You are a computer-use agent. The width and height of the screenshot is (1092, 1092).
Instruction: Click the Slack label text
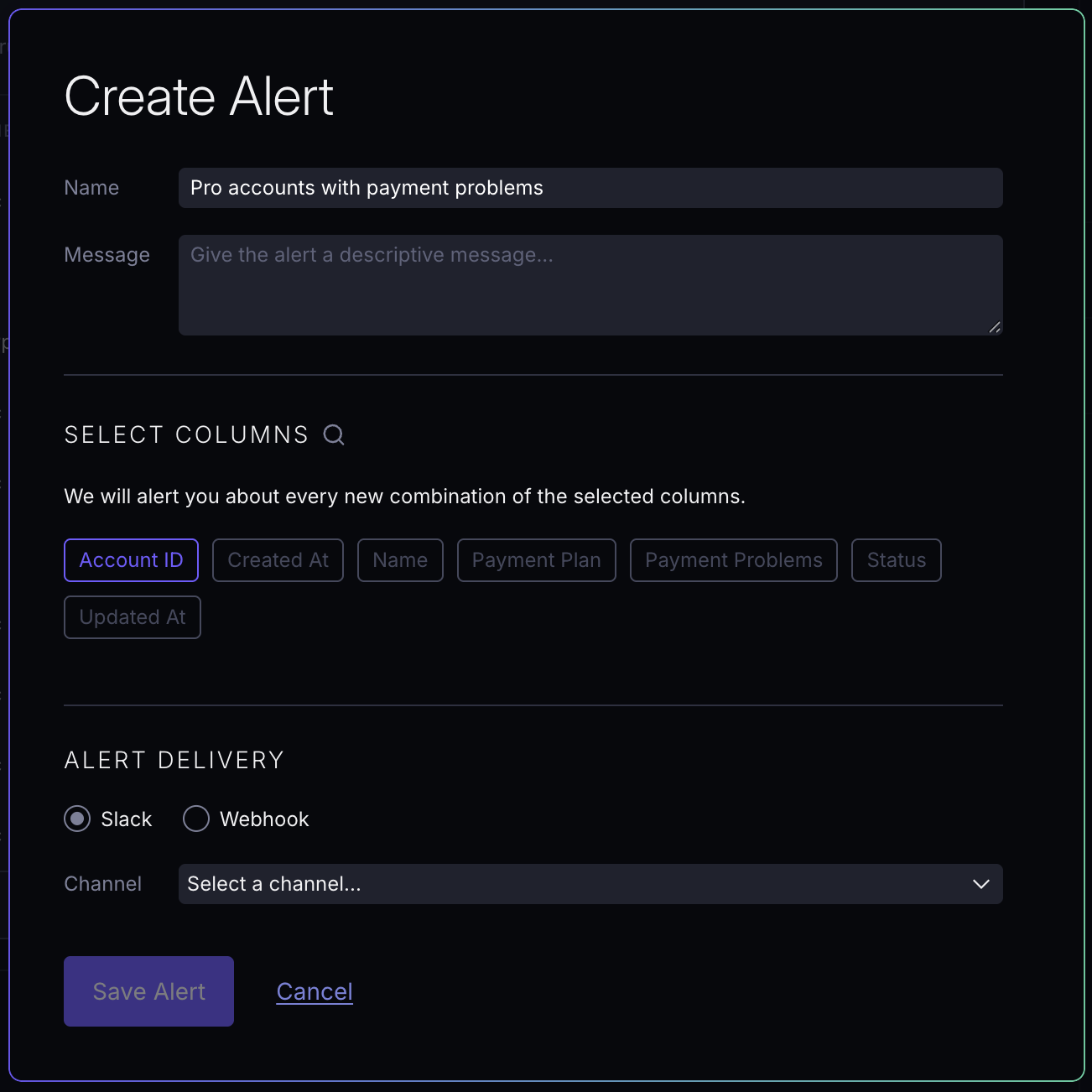coord(127,819)
